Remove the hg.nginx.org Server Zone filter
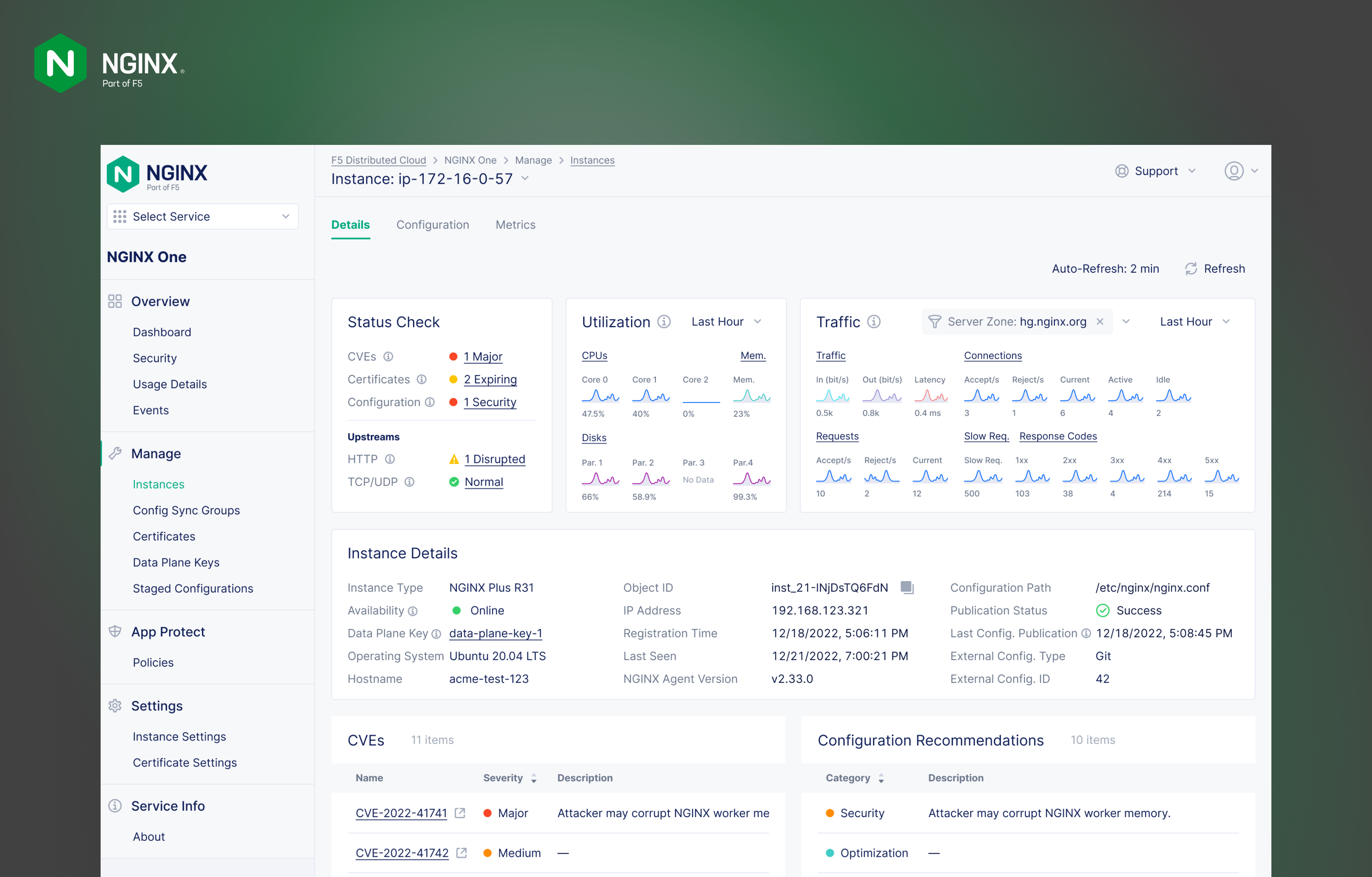This screenshot has height=877, width=1372. pyautogui.click(x=1100, y=321)
